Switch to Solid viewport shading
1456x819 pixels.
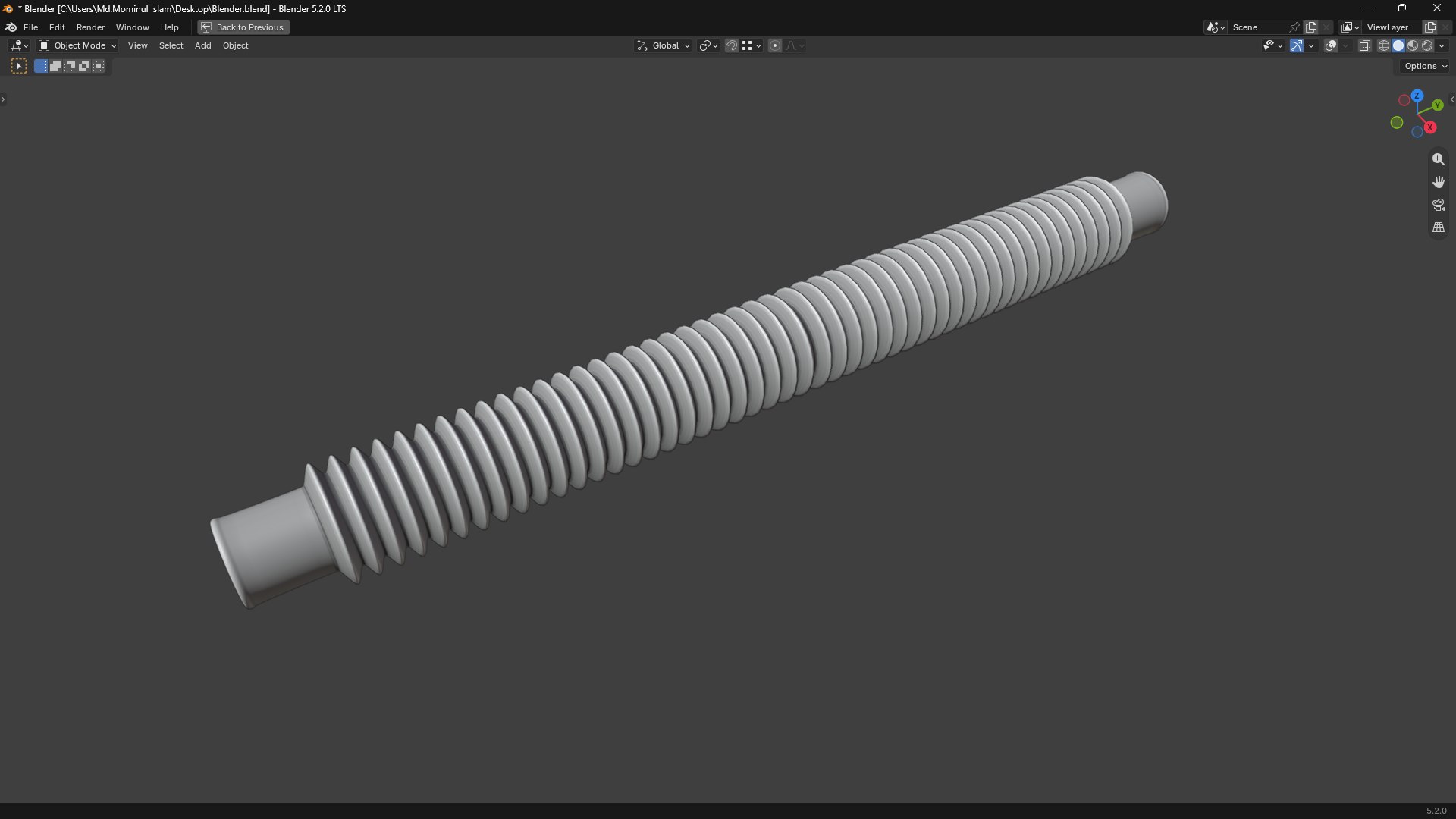pos(1398,45)
